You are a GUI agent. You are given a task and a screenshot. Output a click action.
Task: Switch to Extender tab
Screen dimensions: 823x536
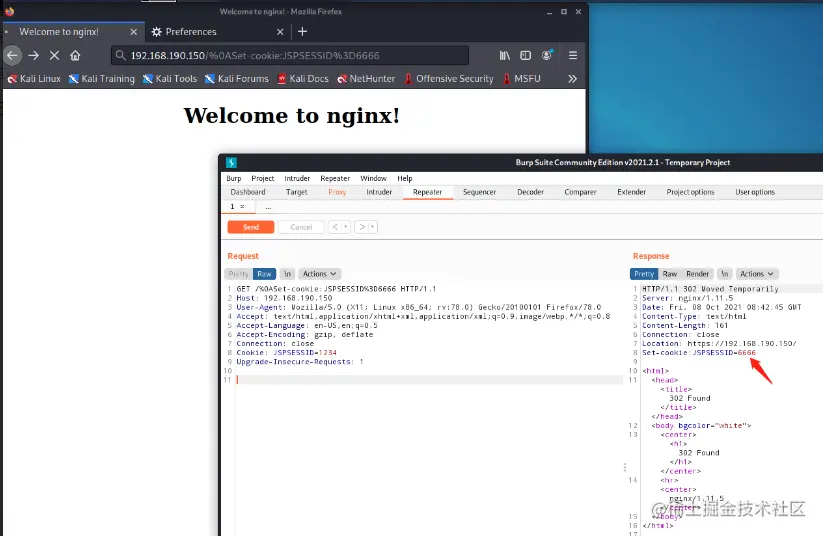point(631,192)
